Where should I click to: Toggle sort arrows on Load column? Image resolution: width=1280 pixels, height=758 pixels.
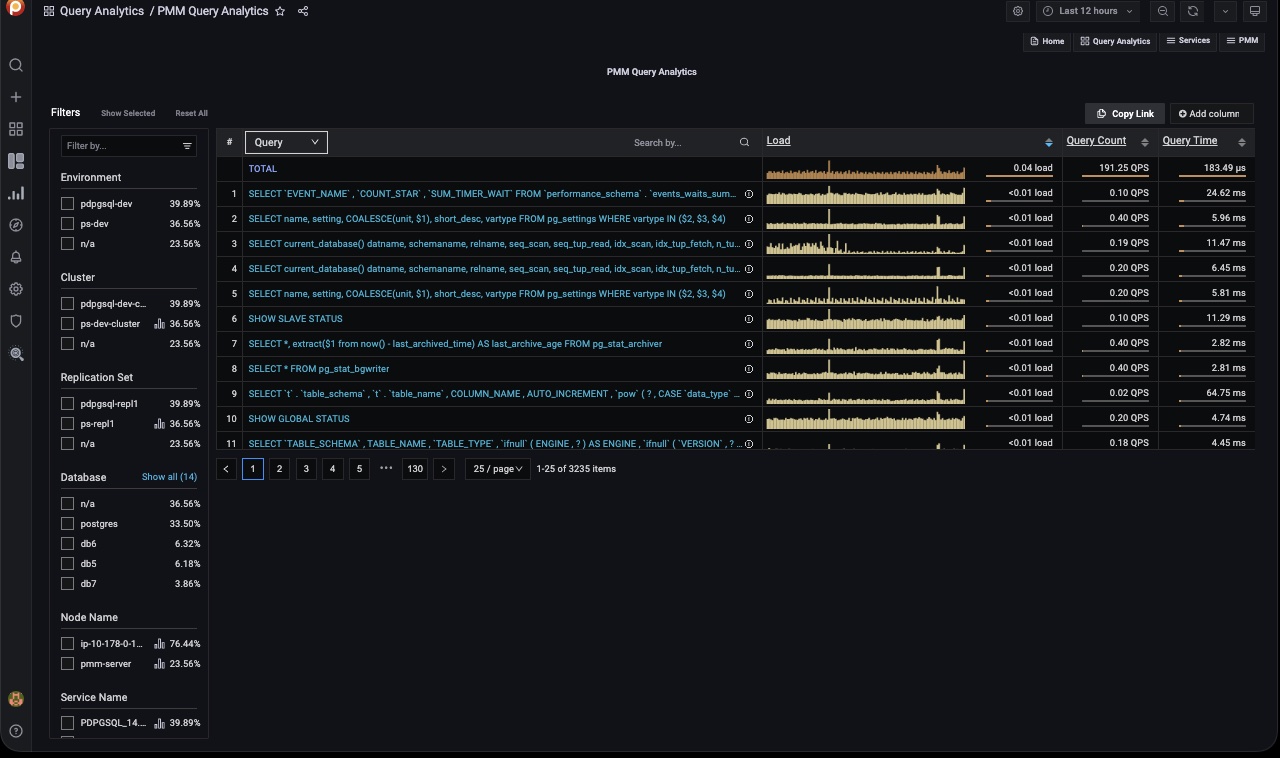click(x=1049, y=143)
